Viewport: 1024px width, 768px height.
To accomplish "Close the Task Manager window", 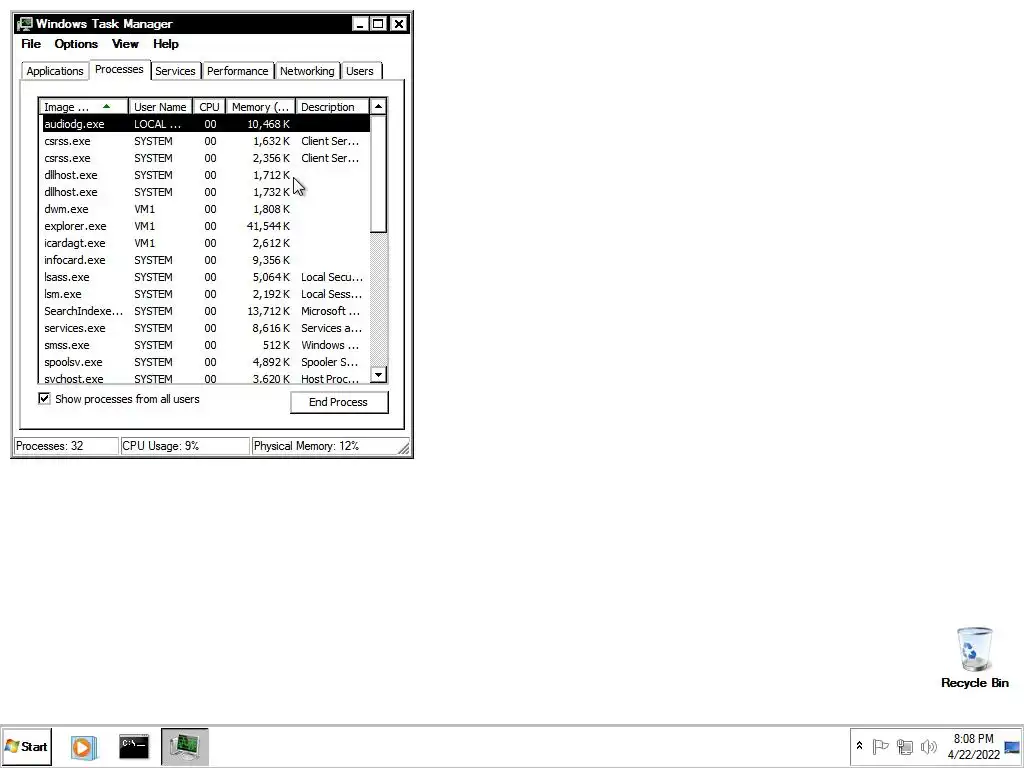I will (x=398, y=24).
